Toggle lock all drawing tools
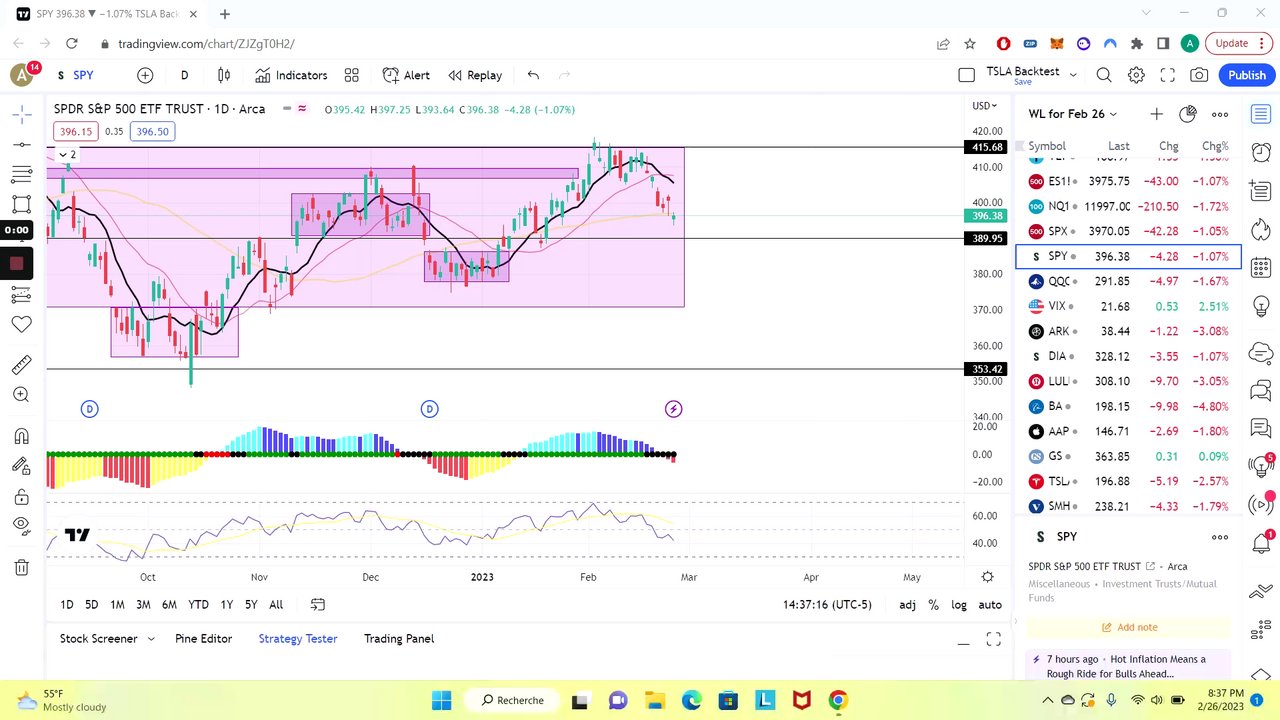The height and width of the screenshot is (720, 1280). pyautogui.click(x=21, y=497)
